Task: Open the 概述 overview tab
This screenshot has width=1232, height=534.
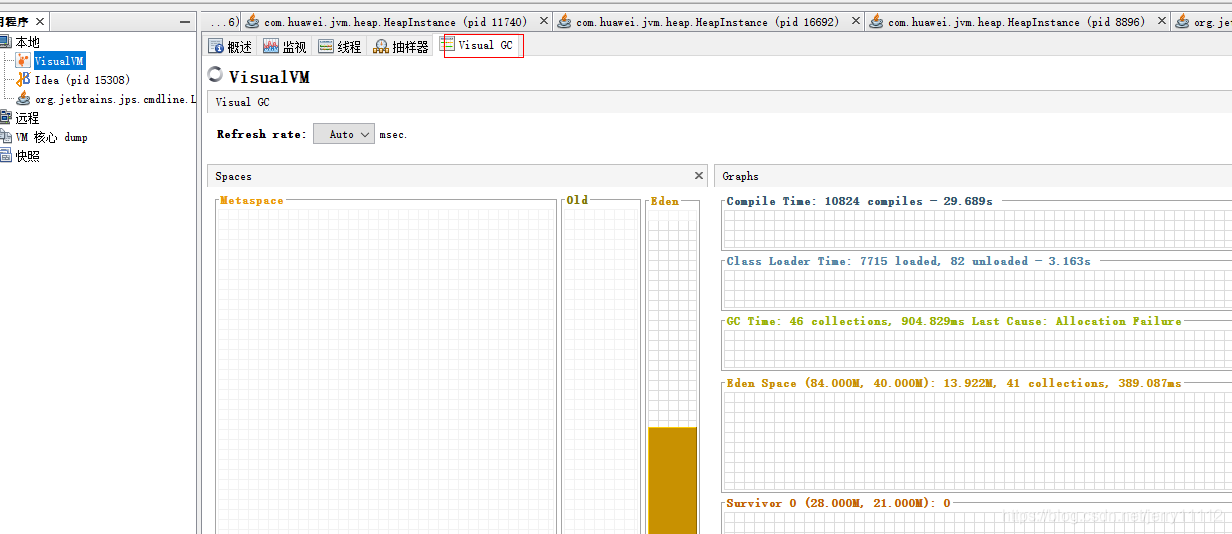Action: 230,46
